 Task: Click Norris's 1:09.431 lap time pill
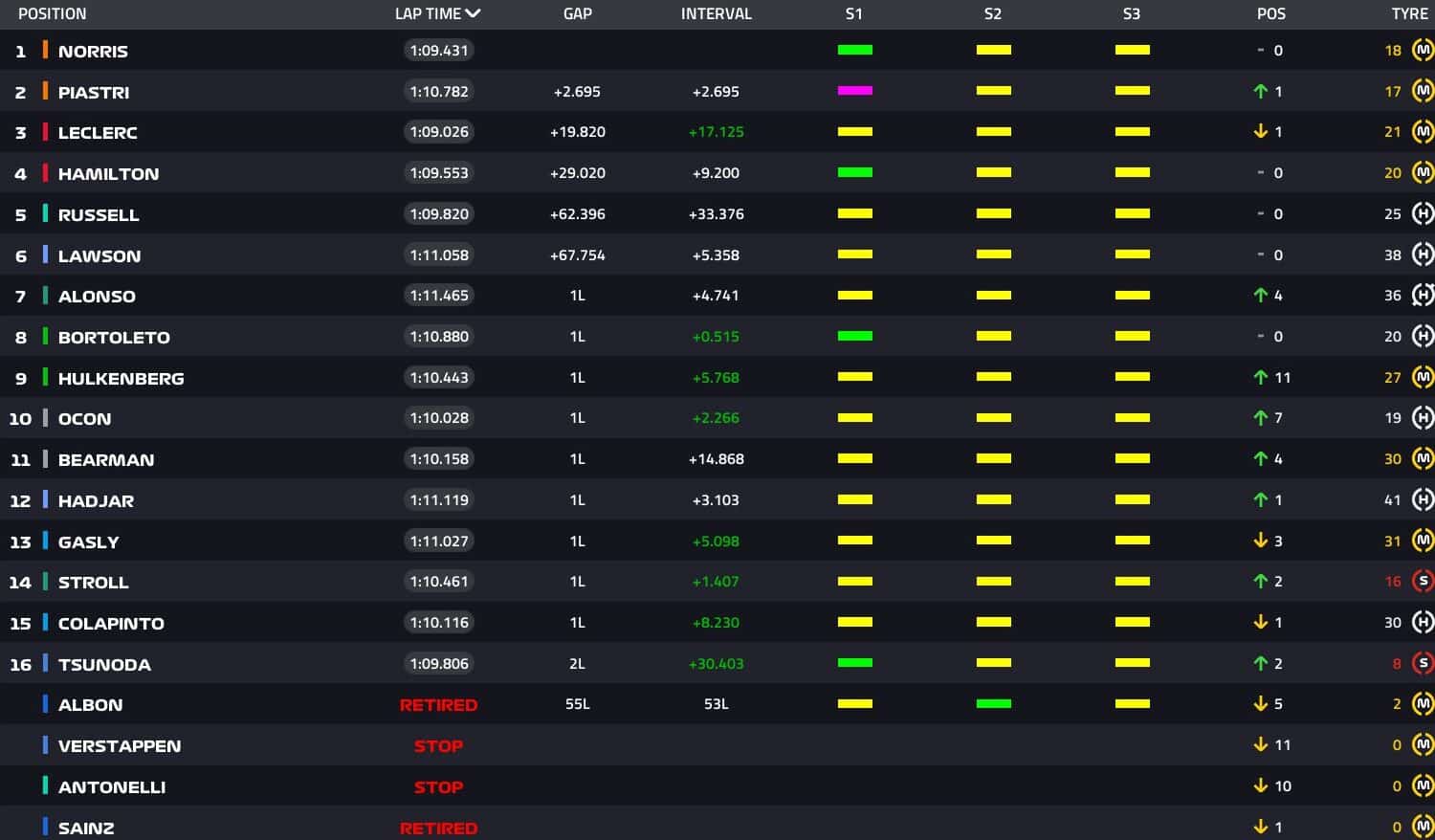click(x=439, y=50)
